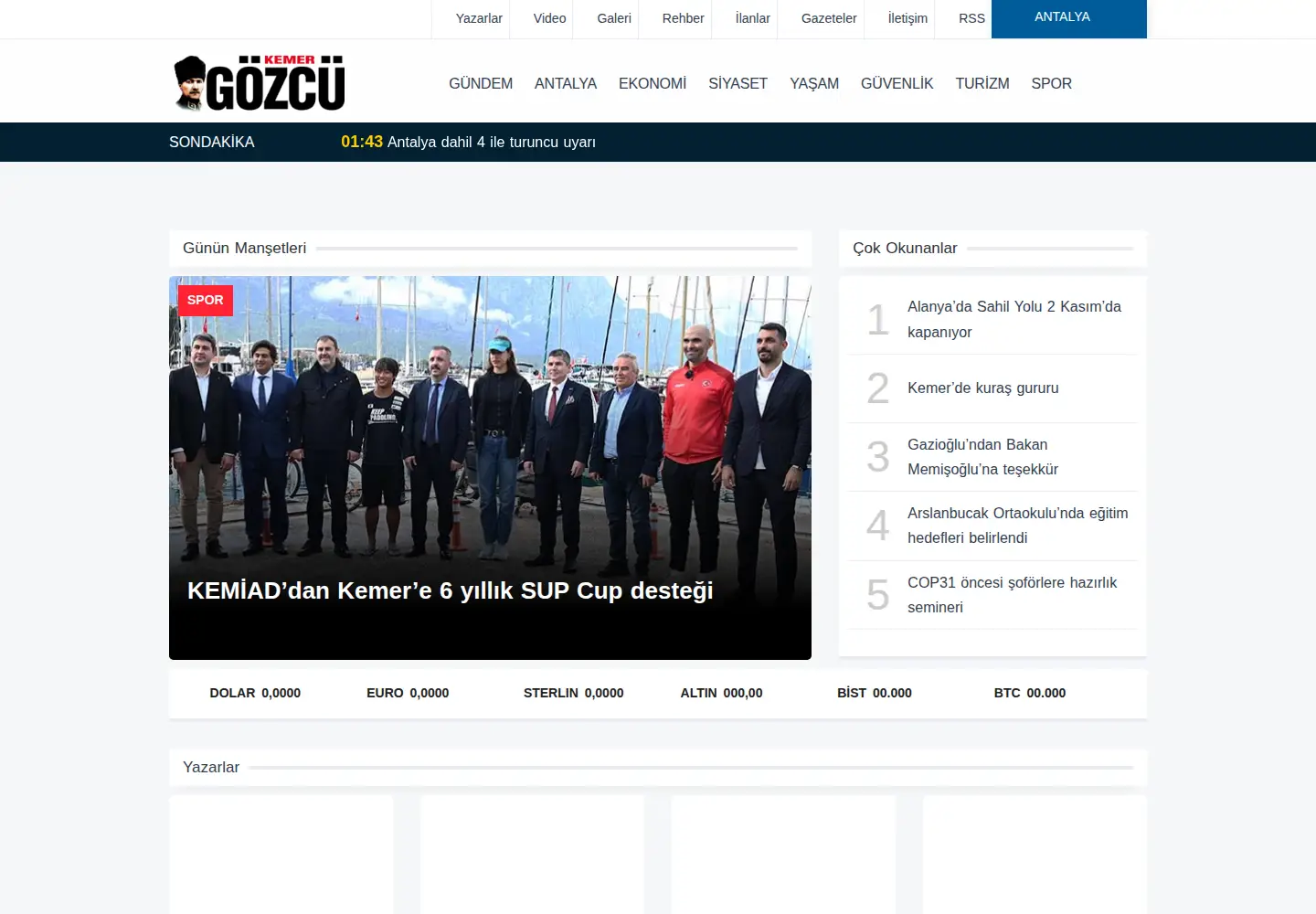Open the EKONOMİ menu item
Image resolution: width=1316 pixels, height=914 pixels.
point(653,83)
